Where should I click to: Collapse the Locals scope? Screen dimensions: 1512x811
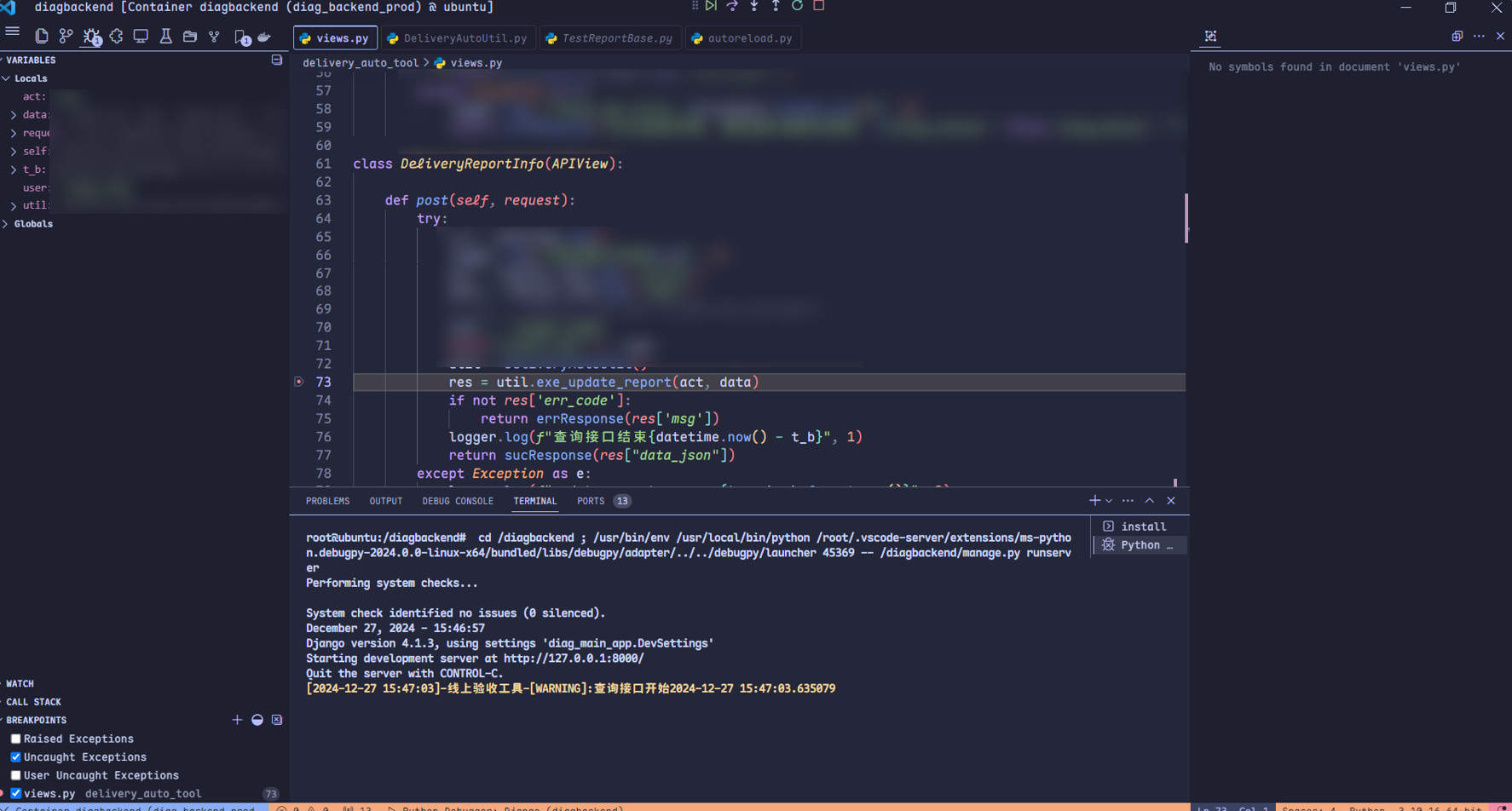tap(7, 78)
